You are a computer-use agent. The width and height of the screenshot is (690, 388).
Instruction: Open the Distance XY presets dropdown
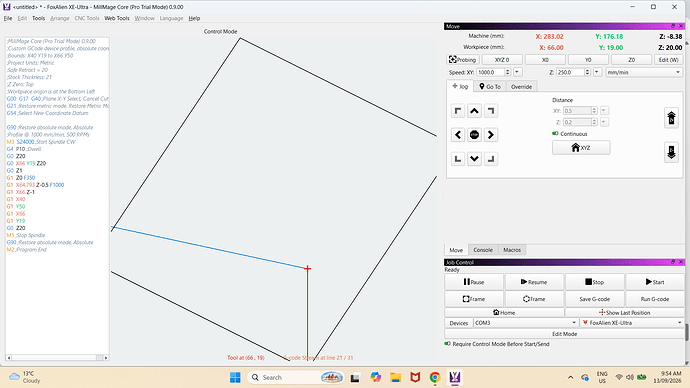coord(604,111)
